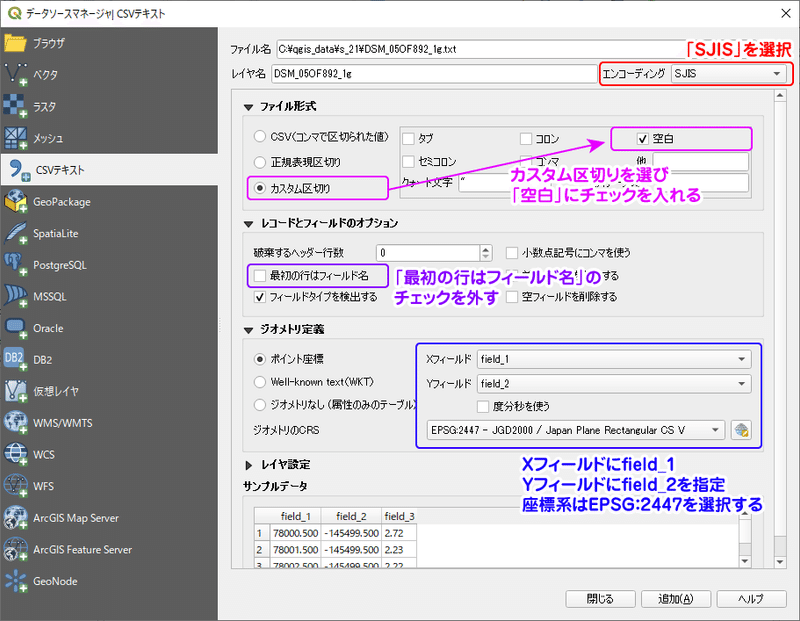Open the DB2 source icon
Viewport: 800px width, 621px height.
tap(15, 360)
